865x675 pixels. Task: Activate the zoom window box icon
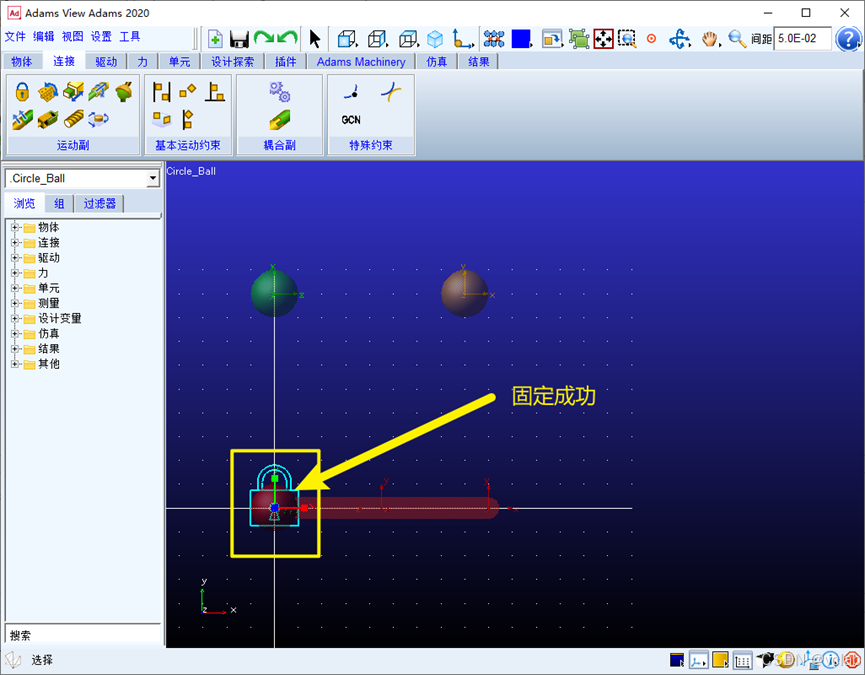tap(627, 39)
